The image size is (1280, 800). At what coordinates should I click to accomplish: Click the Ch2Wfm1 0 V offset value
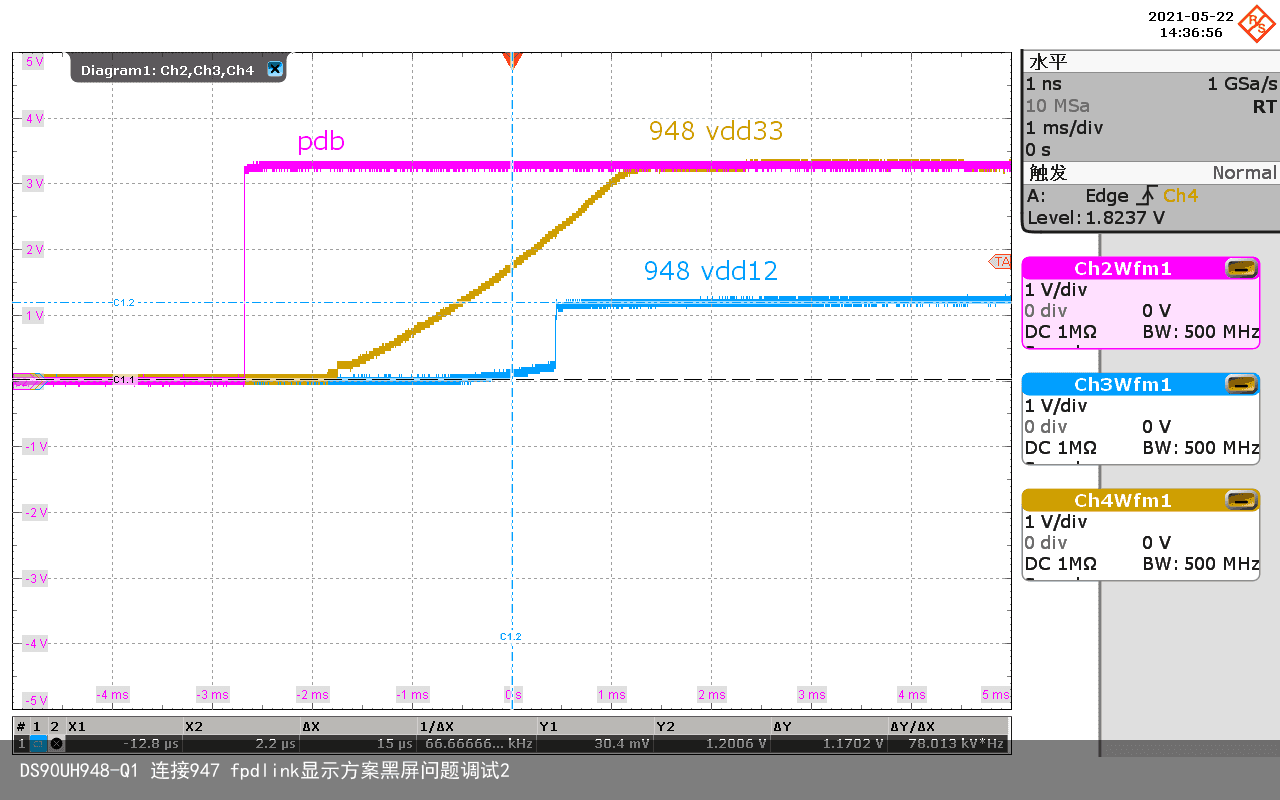click(1156, 311)
